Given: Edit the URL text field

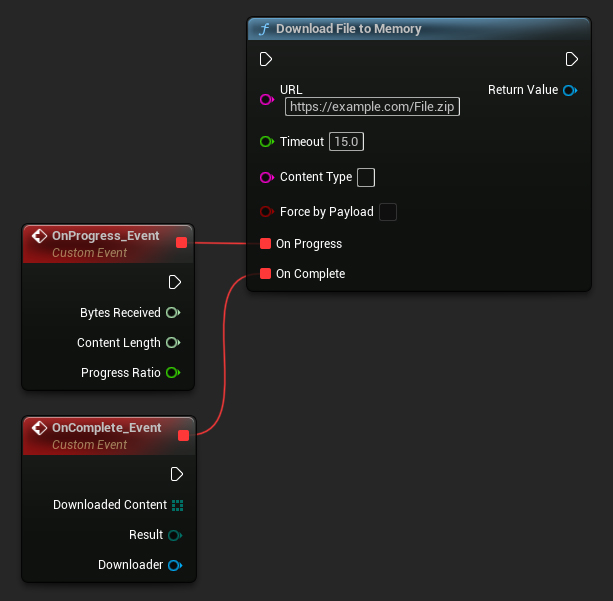Looking at the screenshot, I should point(372,107).
